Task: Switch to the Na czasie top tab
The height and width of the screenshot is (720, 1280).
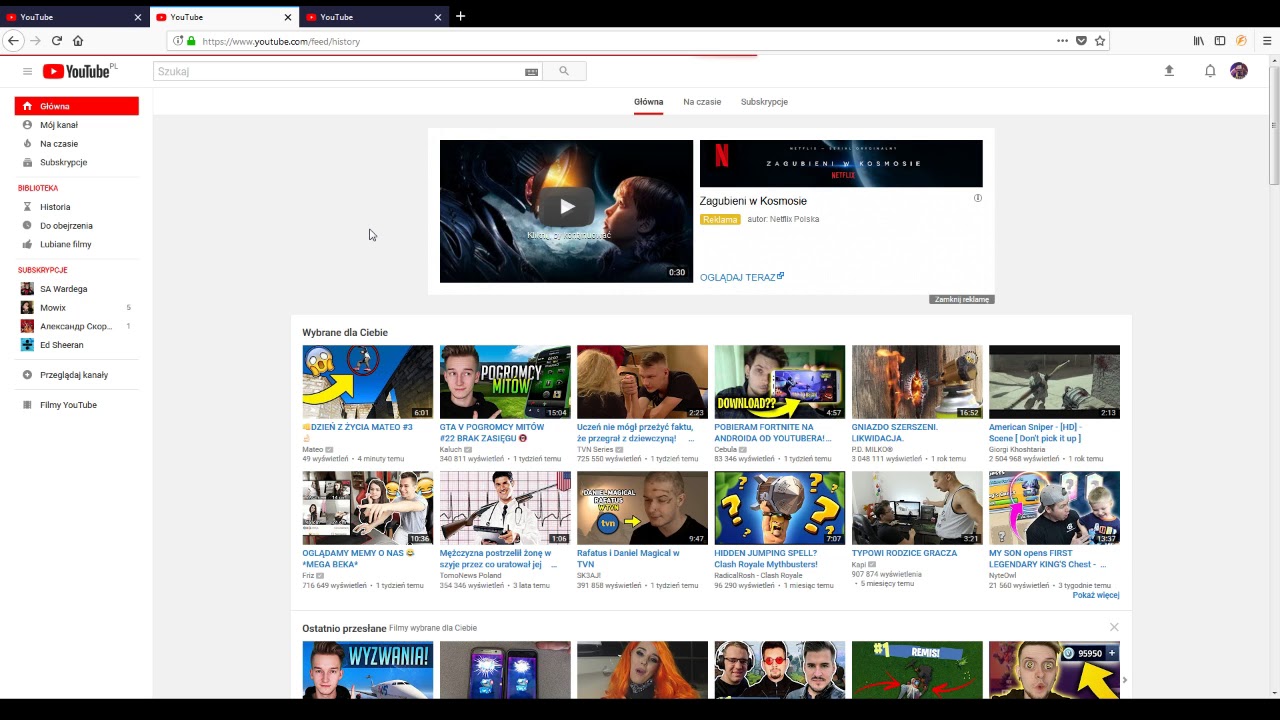Action: tap(702, 102)
